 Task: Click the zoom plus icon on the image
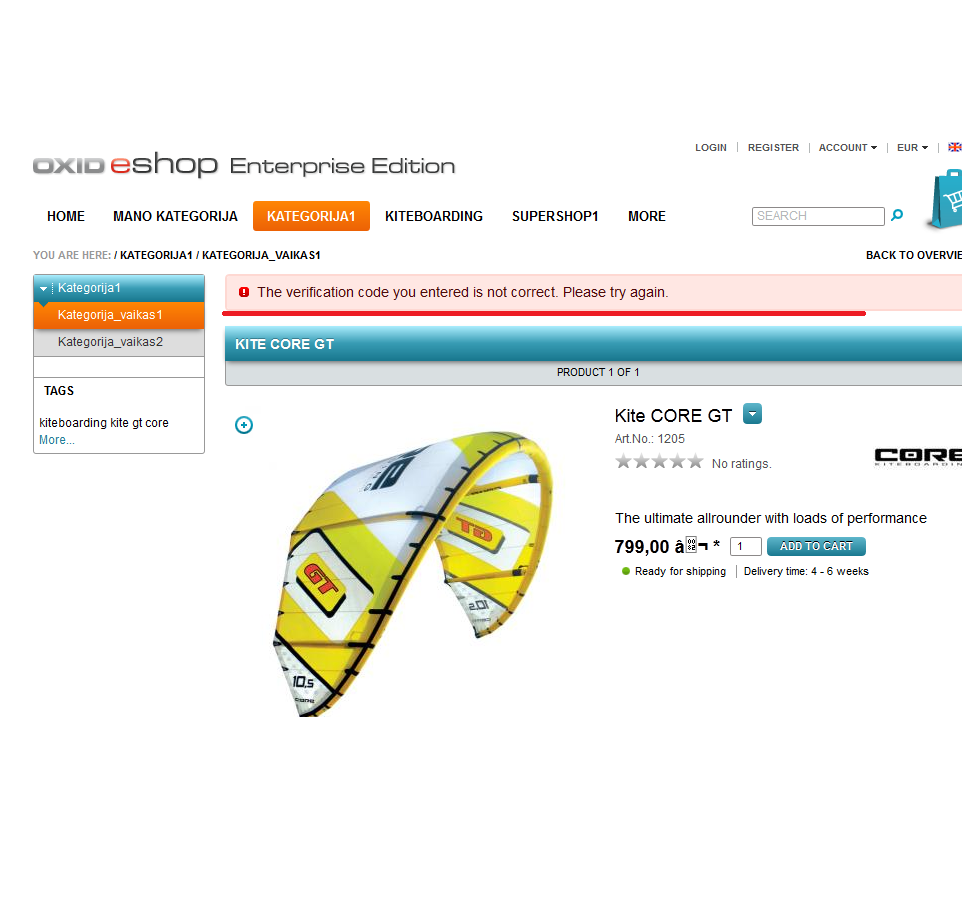(244, 425)
